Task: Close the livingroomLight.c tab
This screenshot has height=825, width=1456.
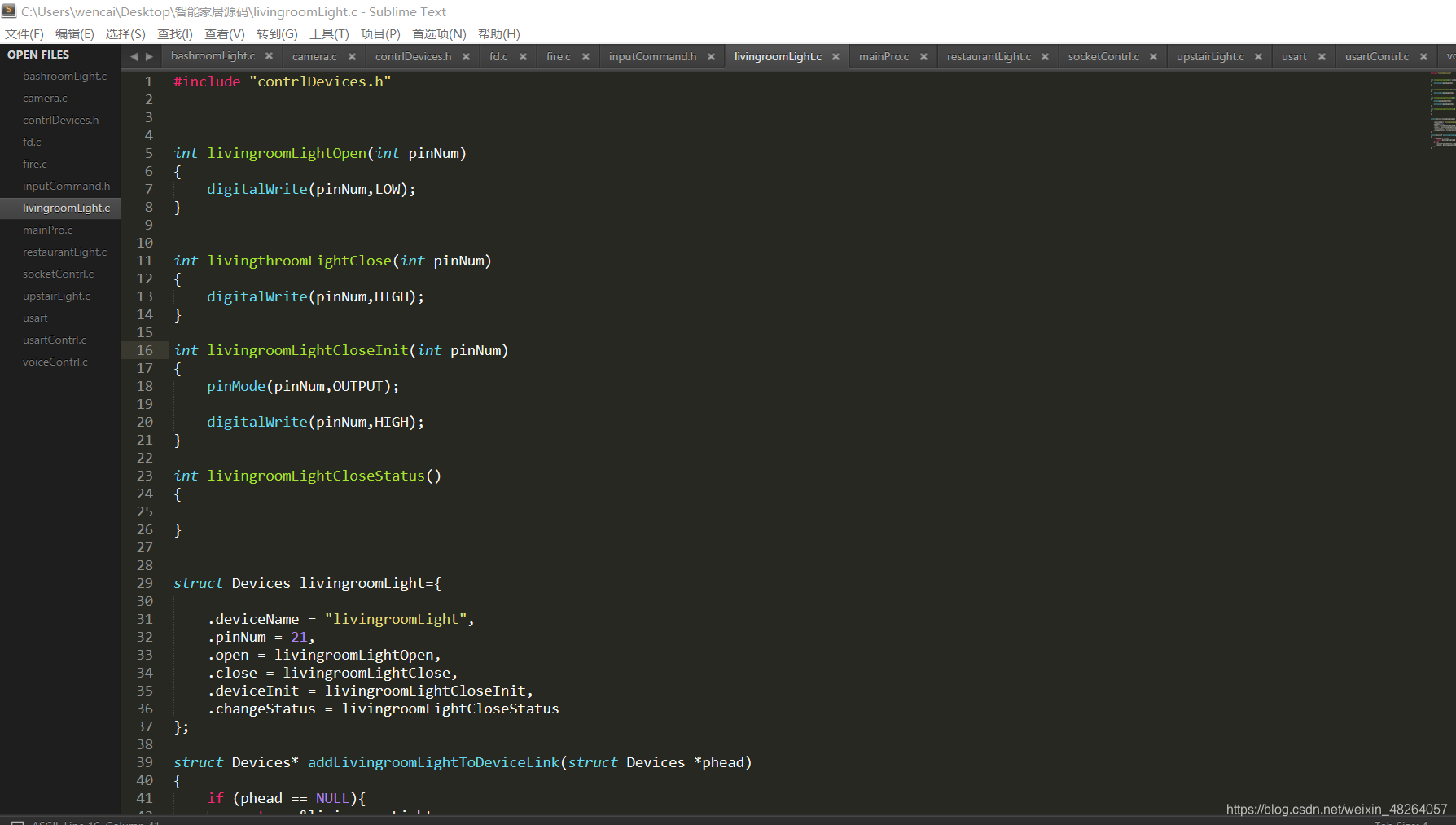Action: pos(835,56)
